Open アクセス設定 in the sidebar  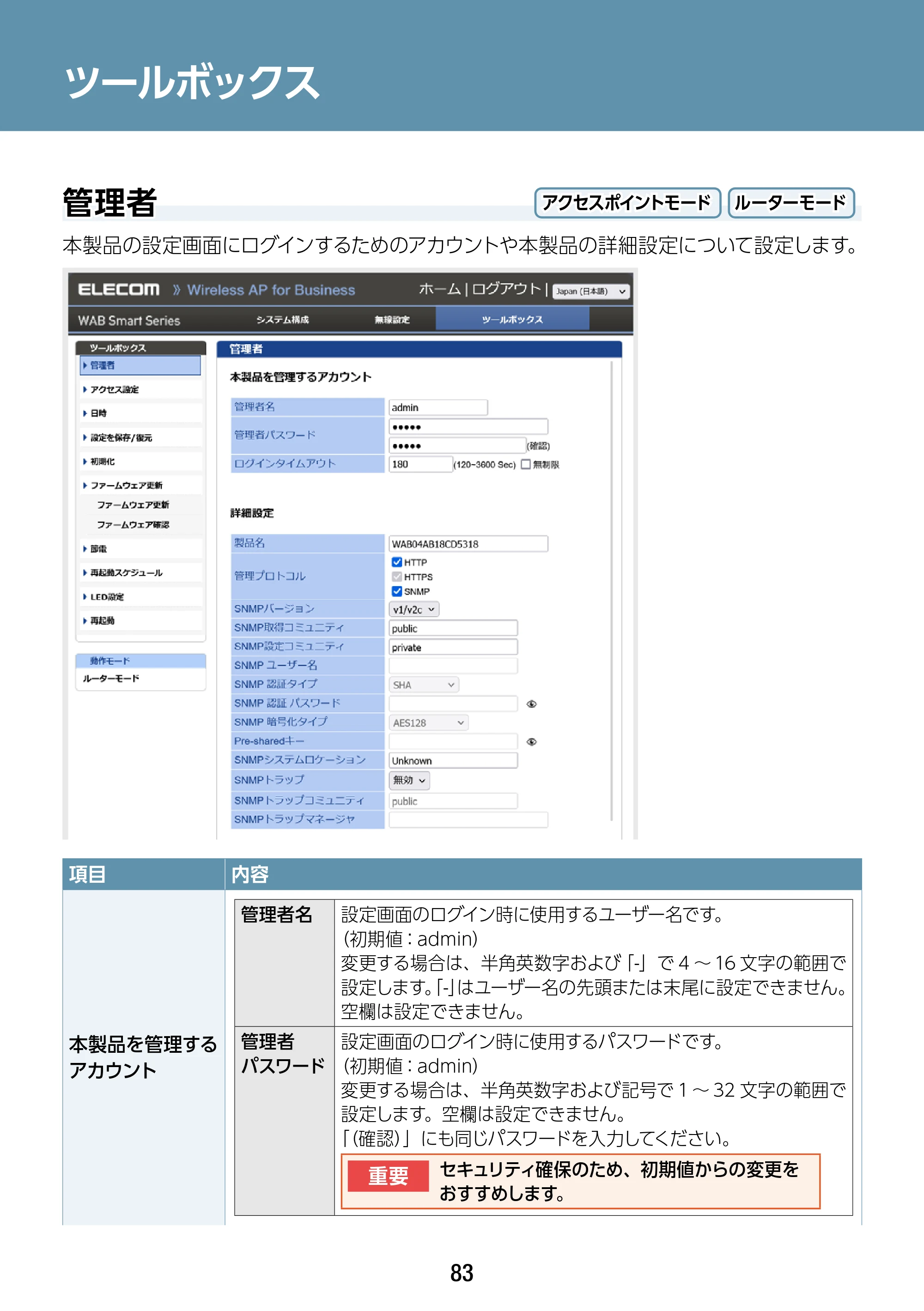140,389
